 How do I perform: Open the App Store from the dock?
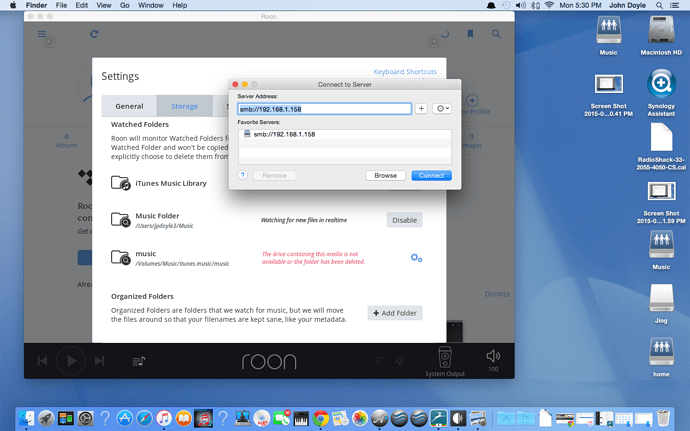click(x=125, y=418)
